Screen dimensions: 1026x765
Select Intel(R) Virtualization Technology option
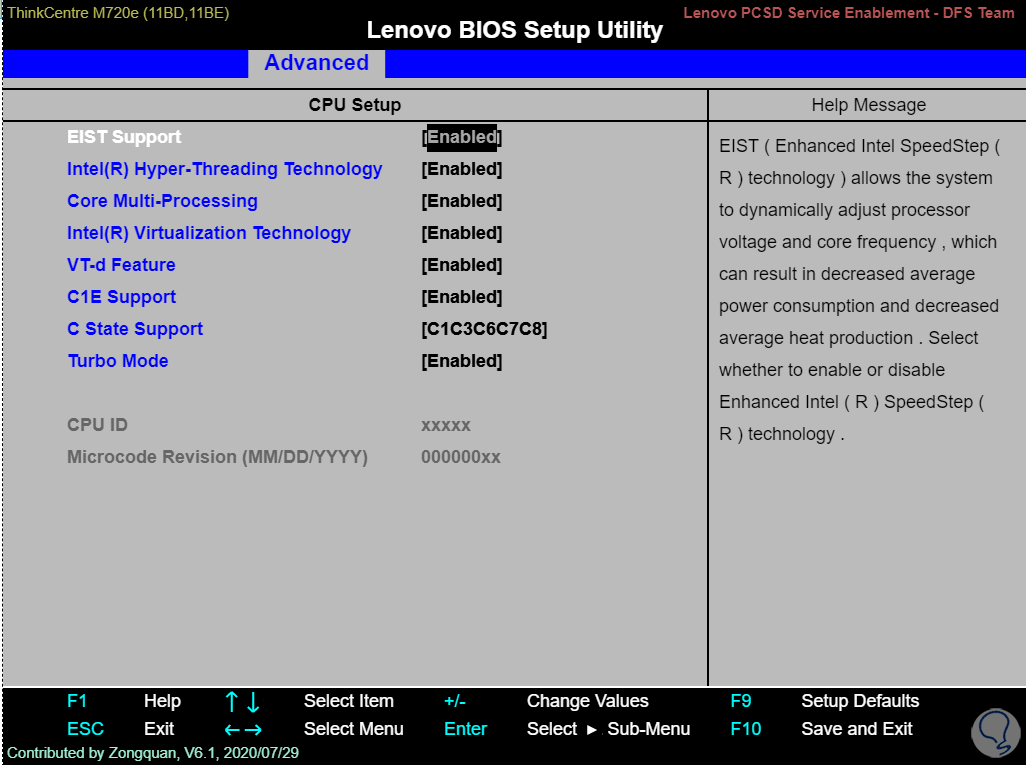209,233
